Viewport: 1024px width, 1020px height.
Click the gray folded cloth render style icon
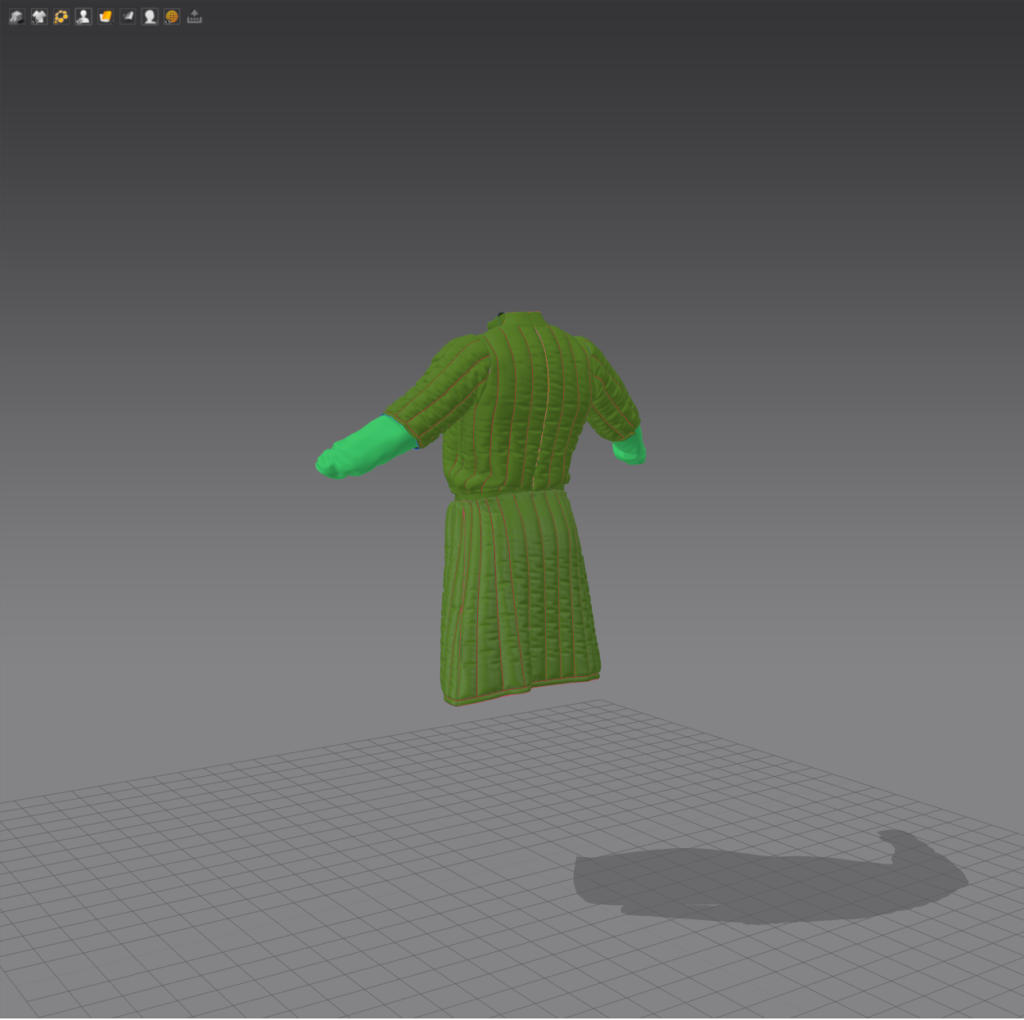128,17
